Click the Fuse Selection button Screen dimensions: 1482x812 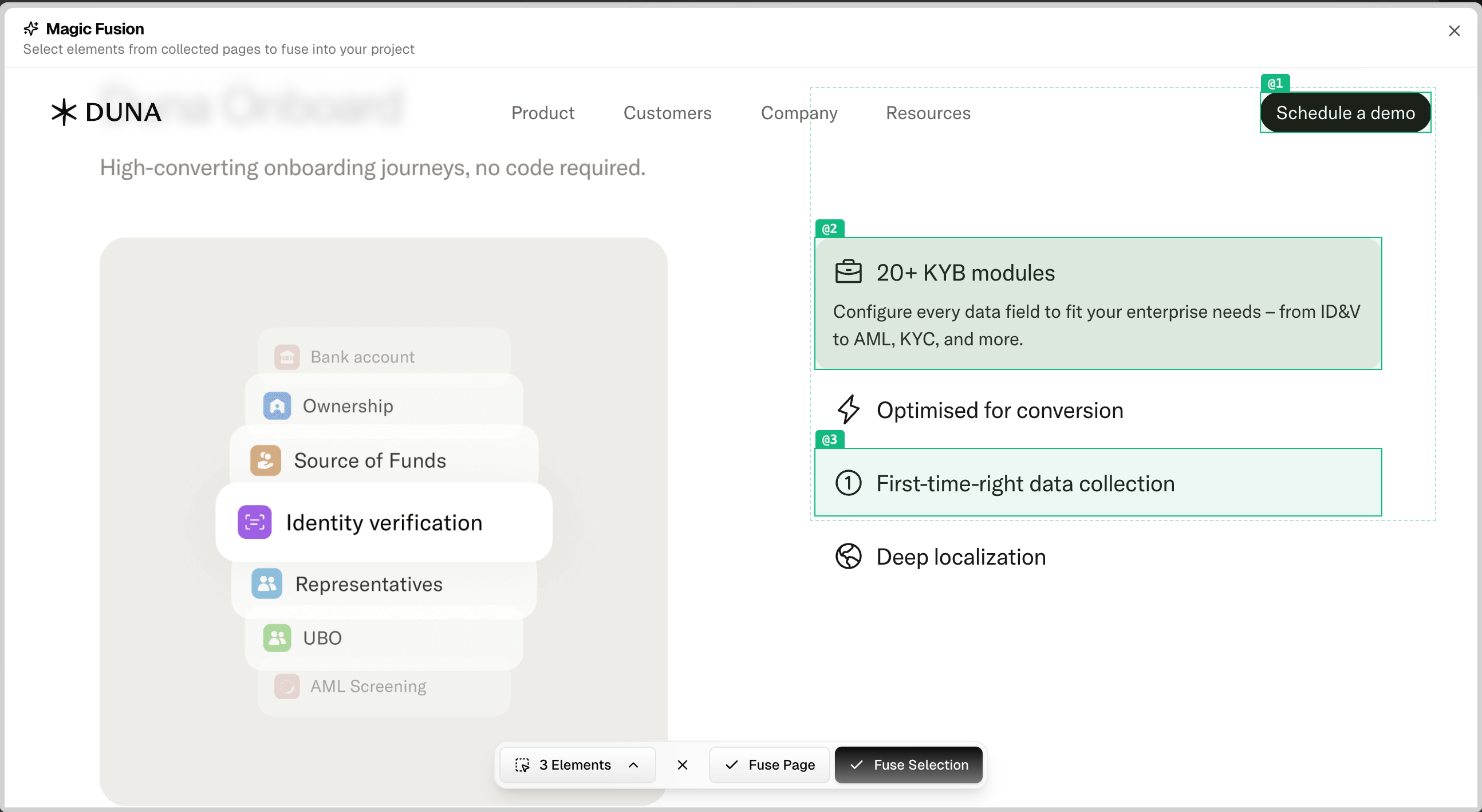coord(908,765)
